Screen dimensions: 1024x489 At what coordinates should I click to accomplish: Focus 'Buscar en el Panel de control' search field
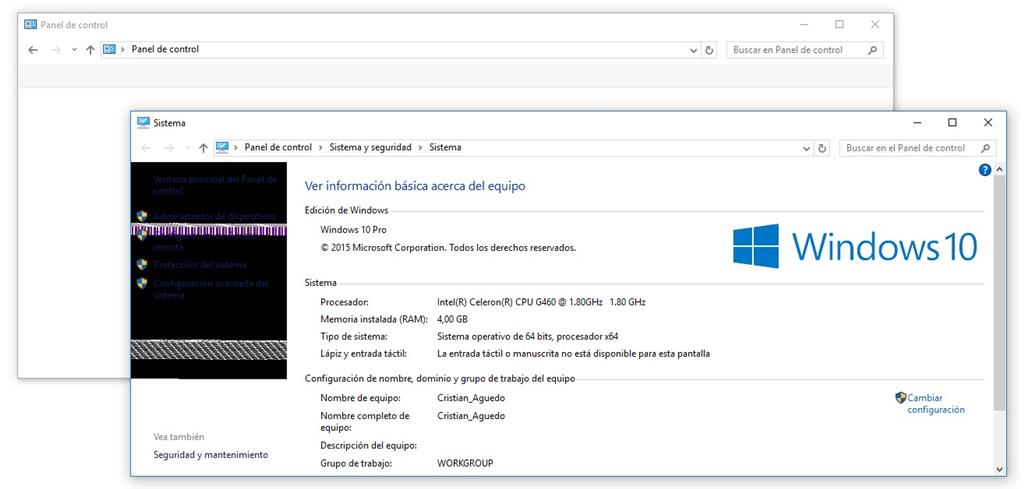pyautogui.click(x=918, y=148)
